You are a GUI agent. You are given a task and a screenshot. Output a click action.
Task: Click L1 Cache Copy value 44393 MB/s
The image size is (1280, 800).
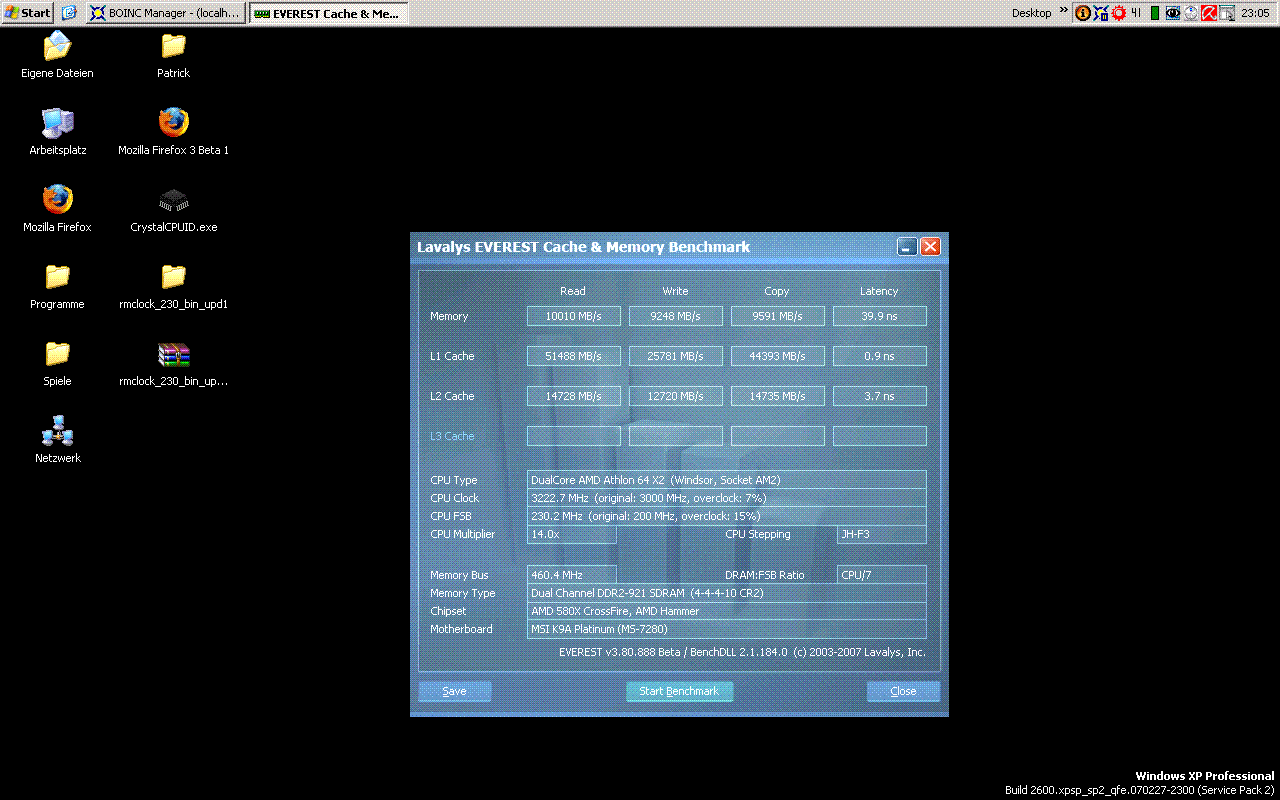click(777, 356)
